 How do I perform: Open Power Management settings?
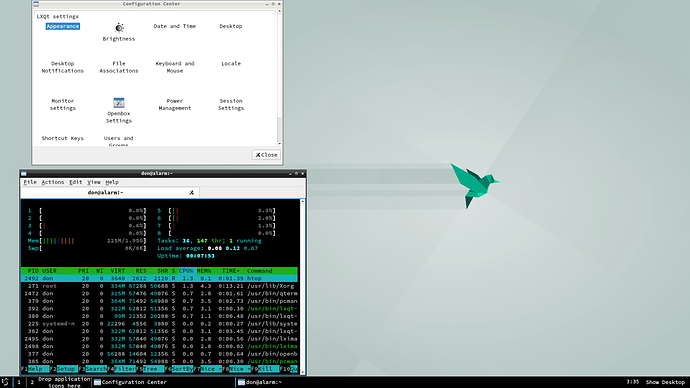pos(175,104)
